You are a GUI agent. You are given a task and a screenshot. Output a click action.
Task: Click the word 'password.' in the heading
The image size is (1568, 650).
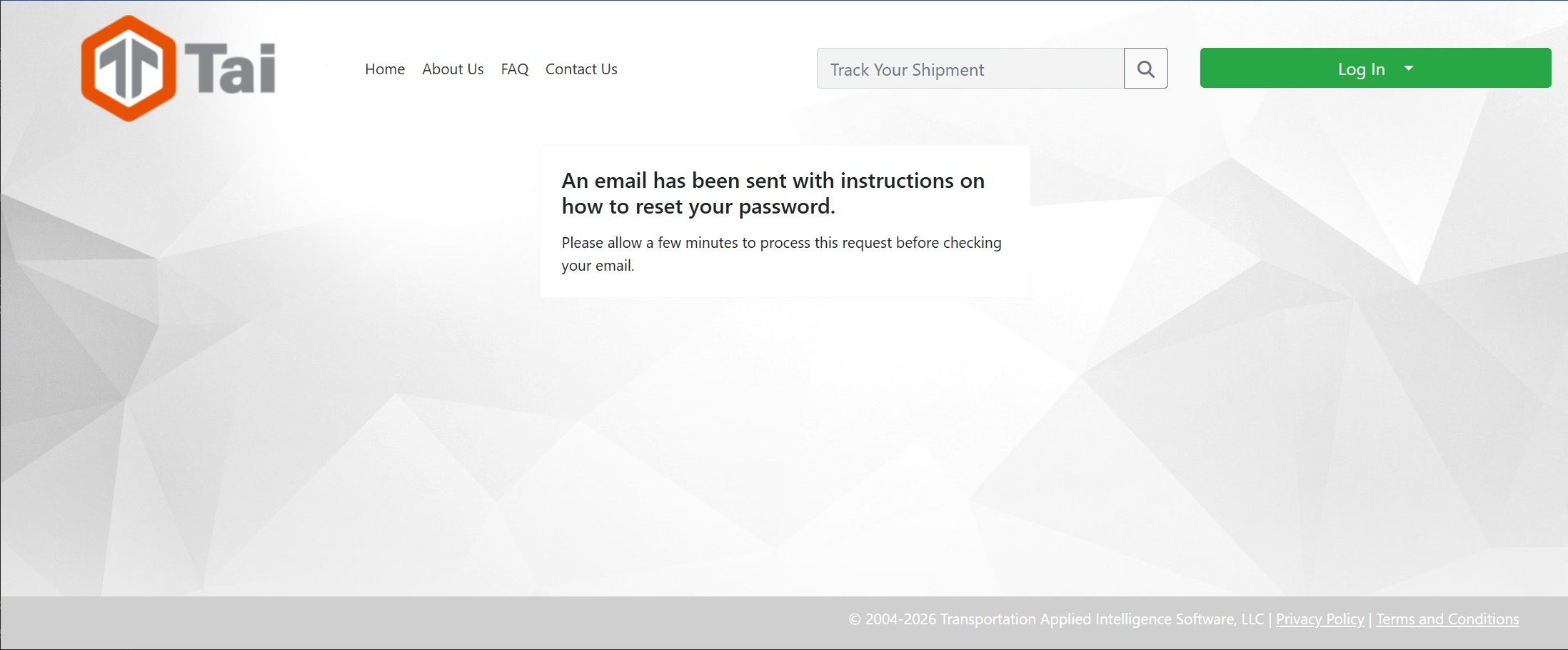point(786,206)
